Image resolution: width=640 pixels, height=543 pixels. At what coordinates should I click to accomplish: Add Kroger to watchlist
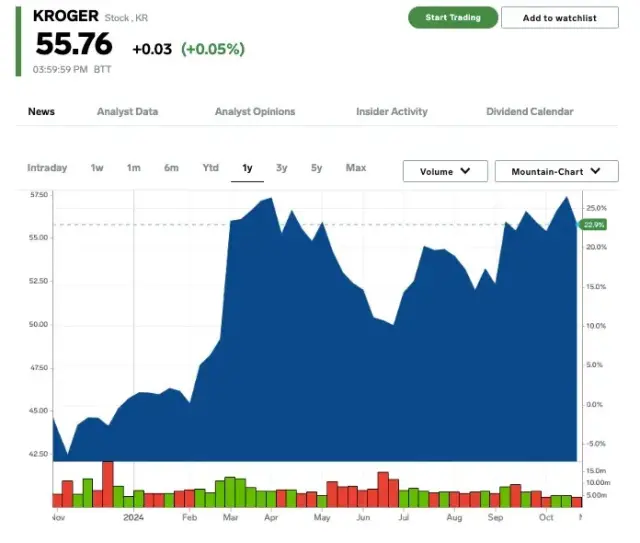tap(559, 17)
